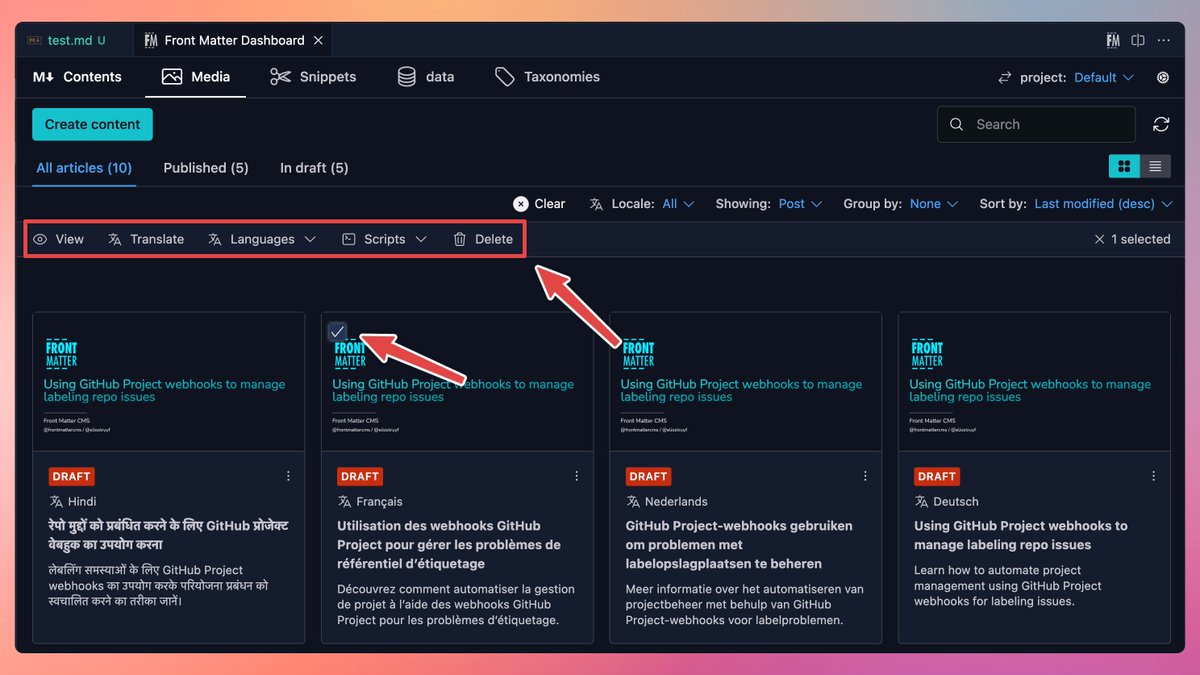Filter to In draft (5) articles
Screen dimensions: 1200x675
coord(314,168)
